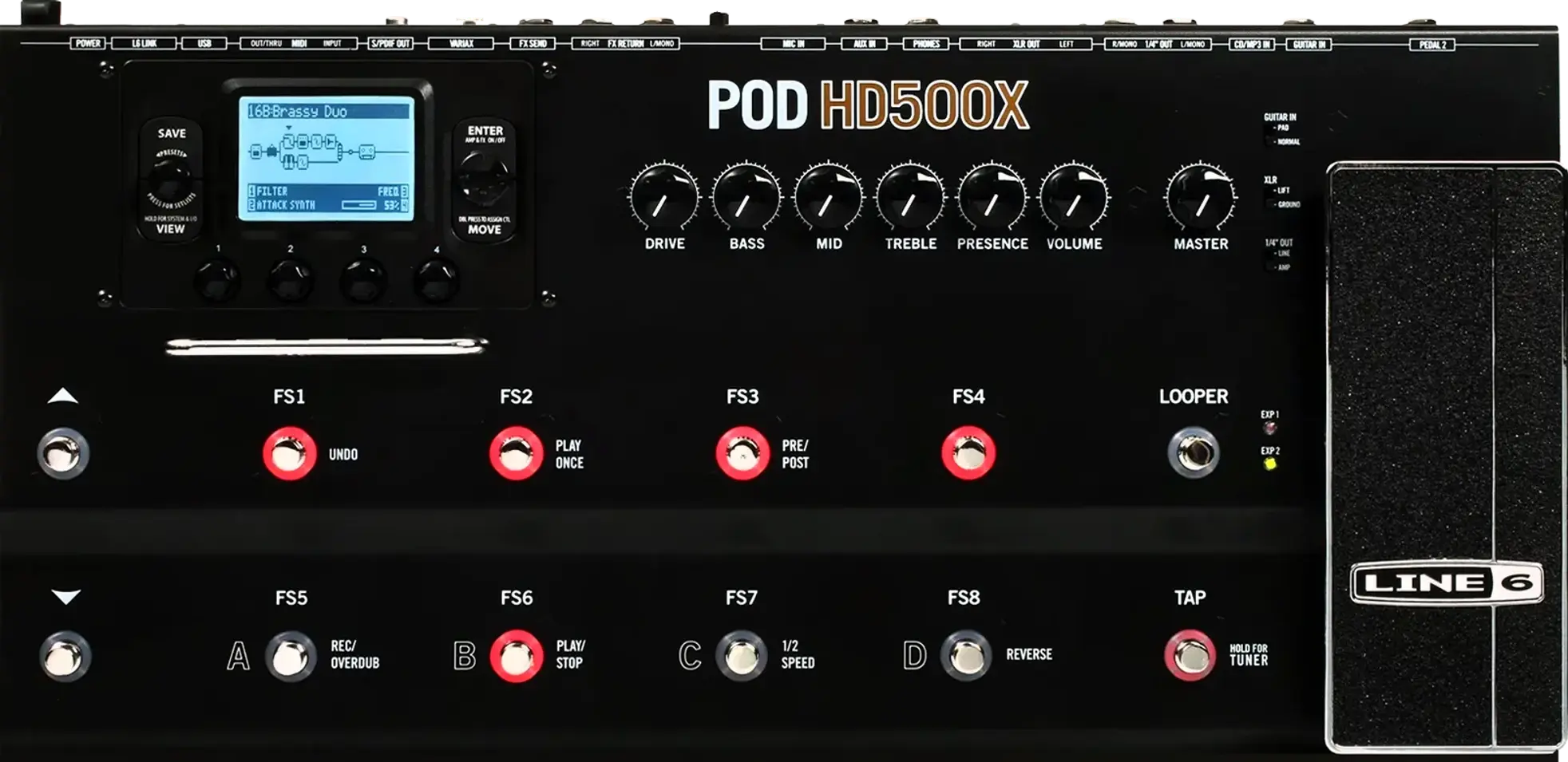The height and width of the screenshot is (762, 1568).
Task: Click the parameter level bar beside 53%
Action: click(359, 205)
